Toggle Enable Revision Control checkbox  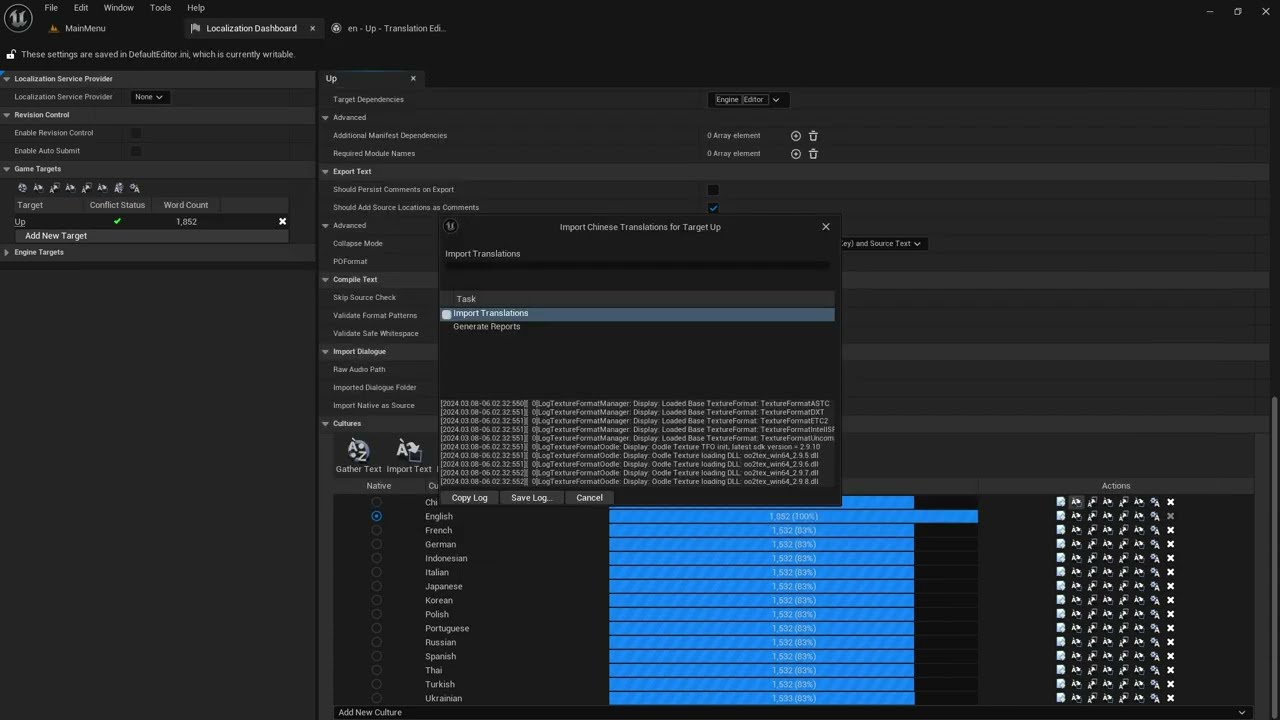point(136,133)
